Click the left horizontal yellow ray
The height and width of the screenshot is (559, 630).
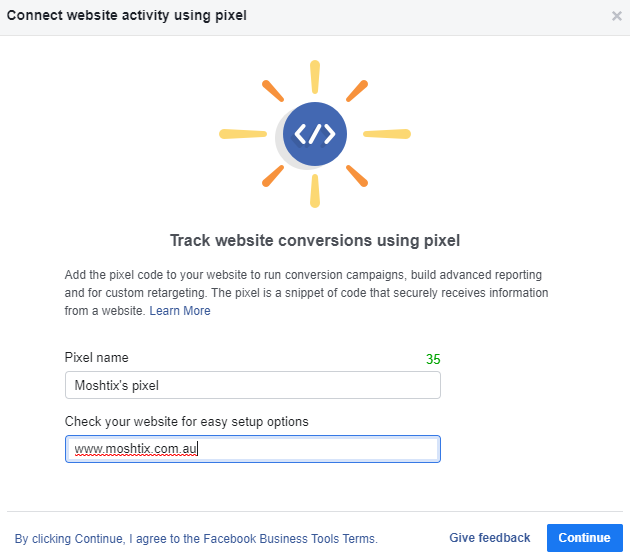tap(243, 134)
